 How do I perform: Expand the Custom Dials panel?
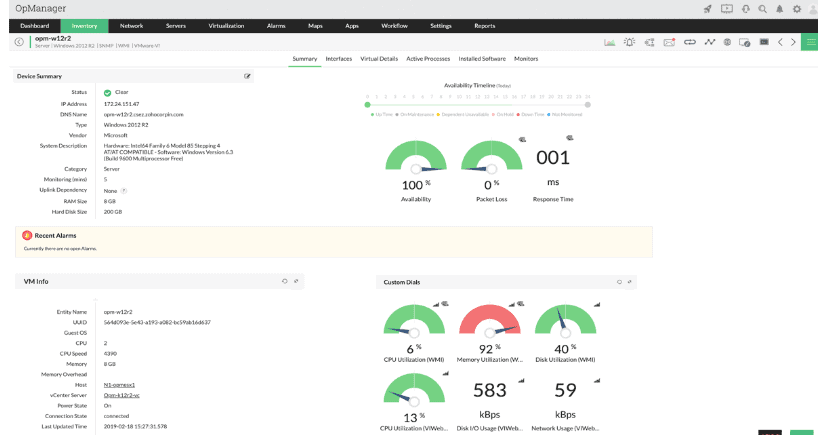630,282
